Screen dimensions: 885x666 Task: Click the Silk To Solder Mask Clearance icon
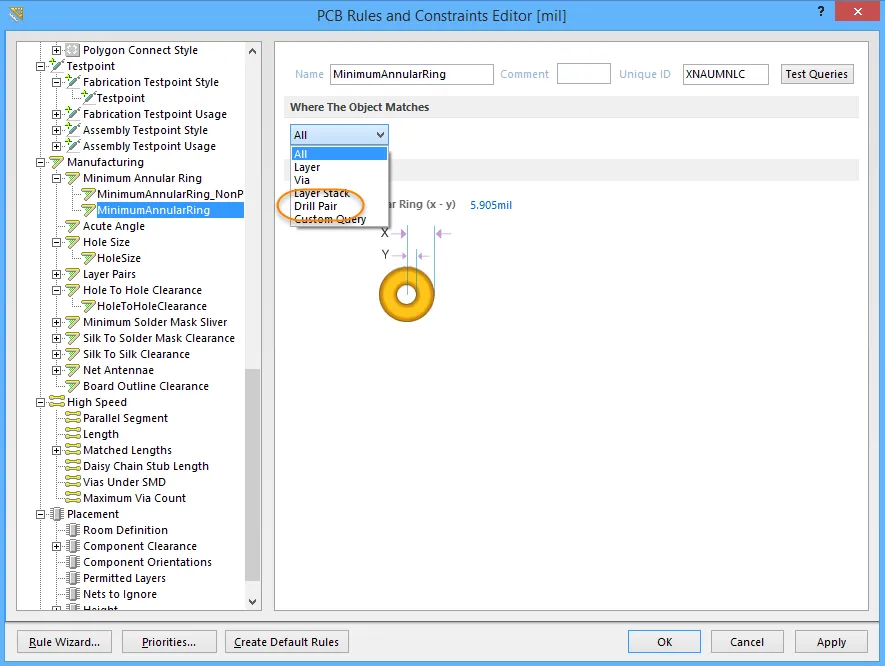(72, 338)
